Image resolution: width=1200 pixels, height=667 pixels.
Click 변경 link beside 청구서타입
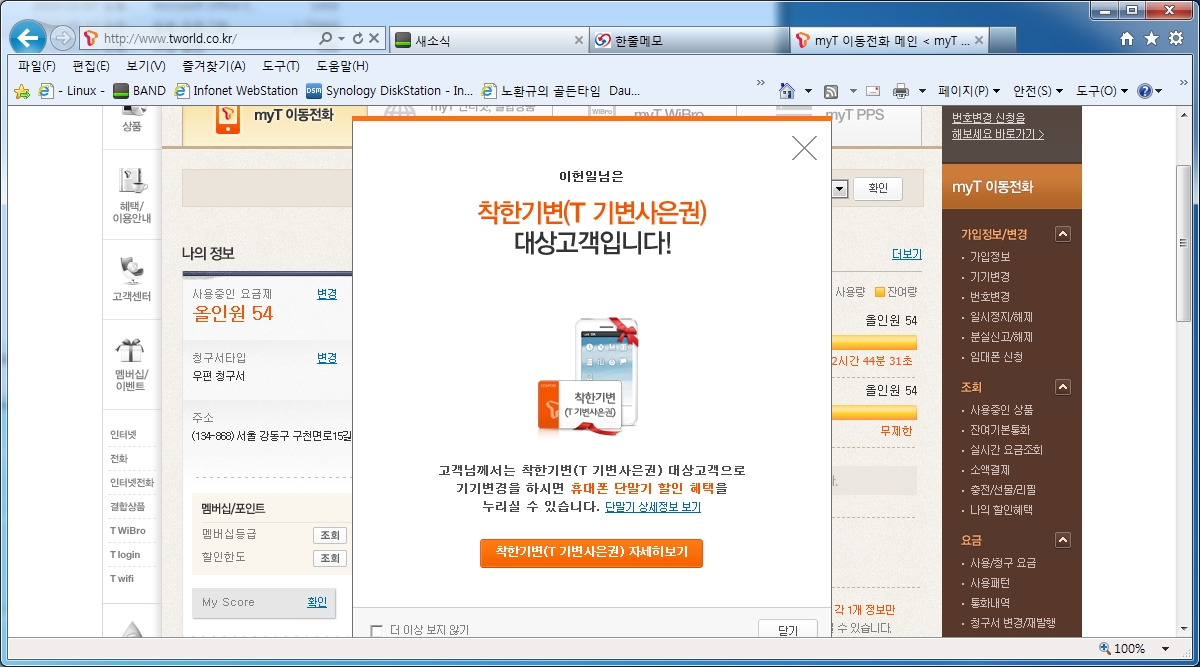pyautogui.click(x=327, y=357)
